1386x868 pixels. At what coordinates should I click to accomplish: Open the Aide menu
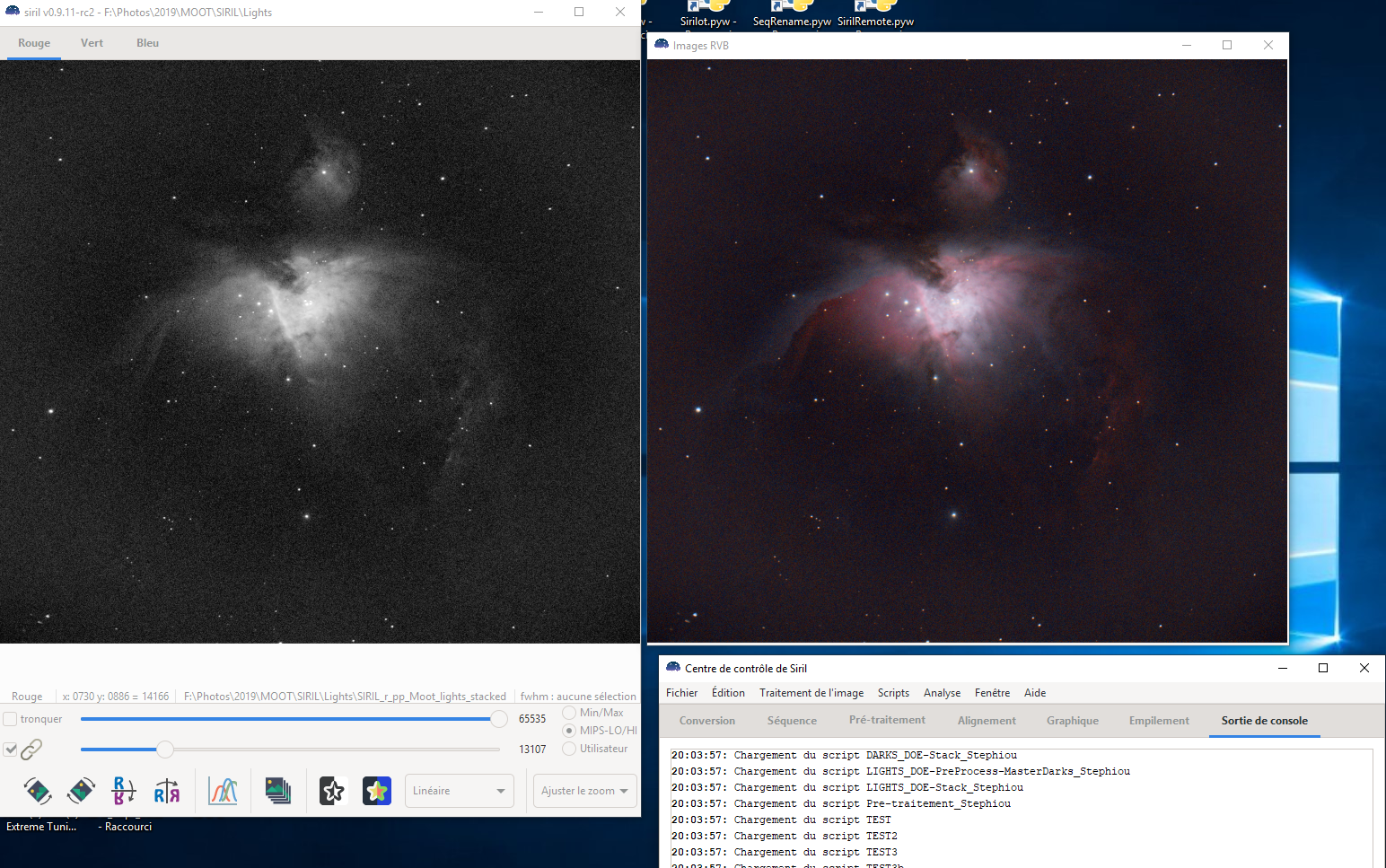coord(1035,693)
